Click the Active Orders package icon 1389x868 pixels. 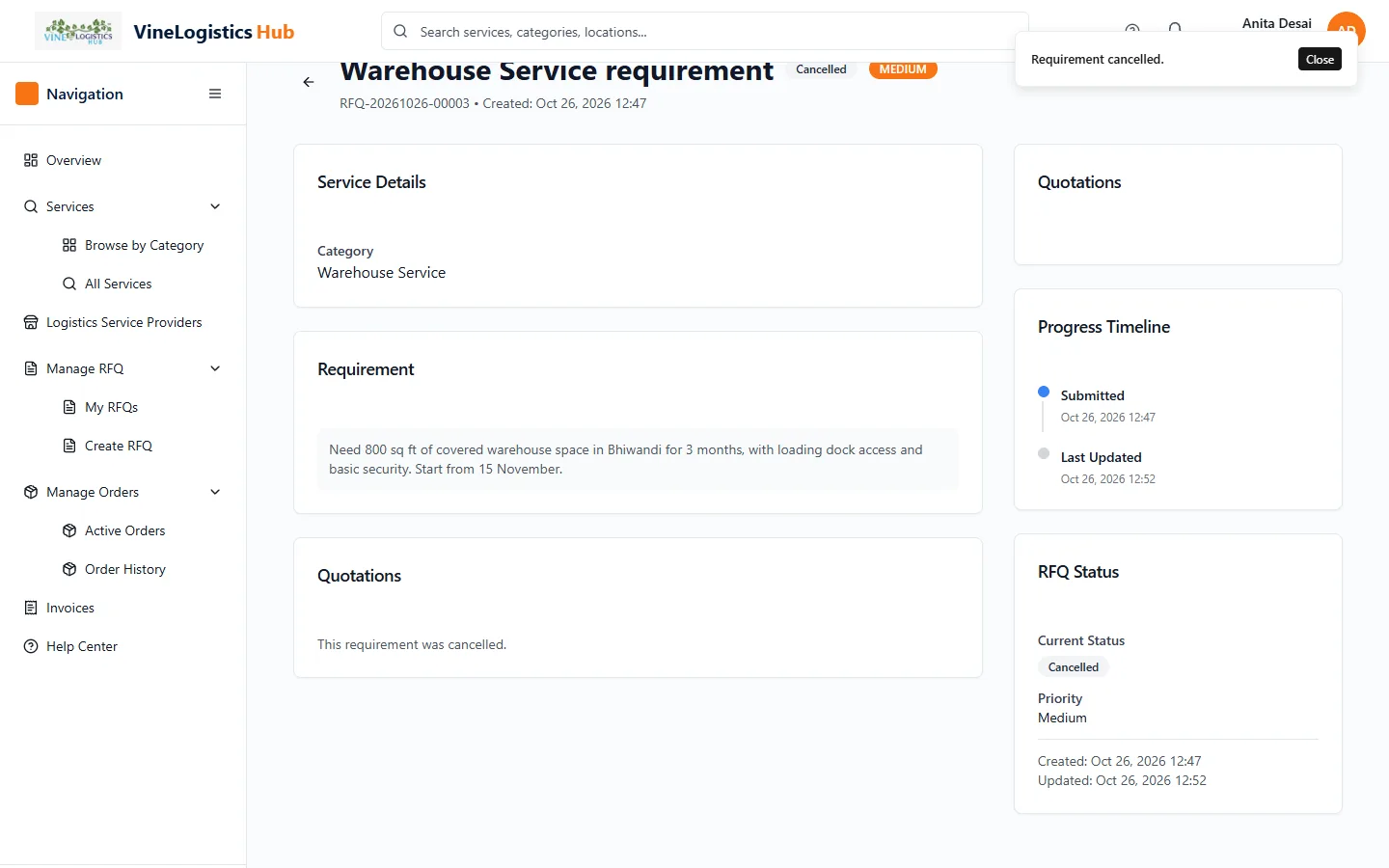(x=69, y=530)
